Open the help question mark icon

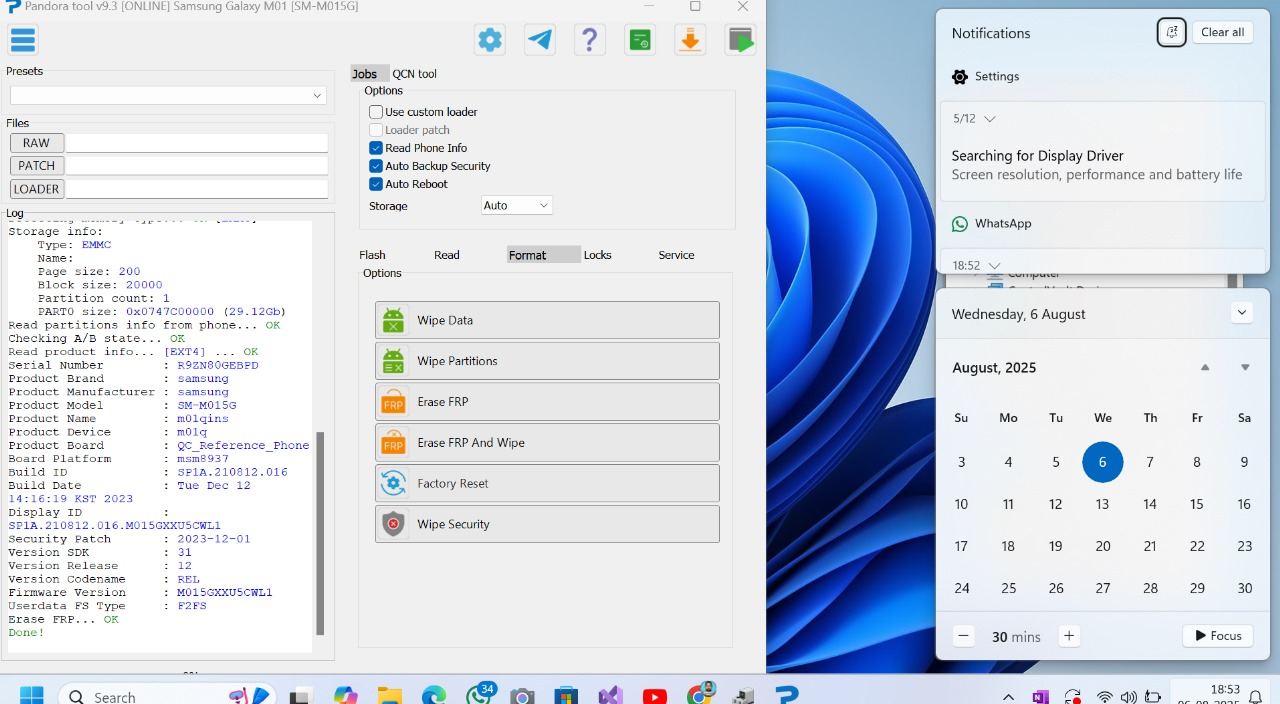click(590, 40)
